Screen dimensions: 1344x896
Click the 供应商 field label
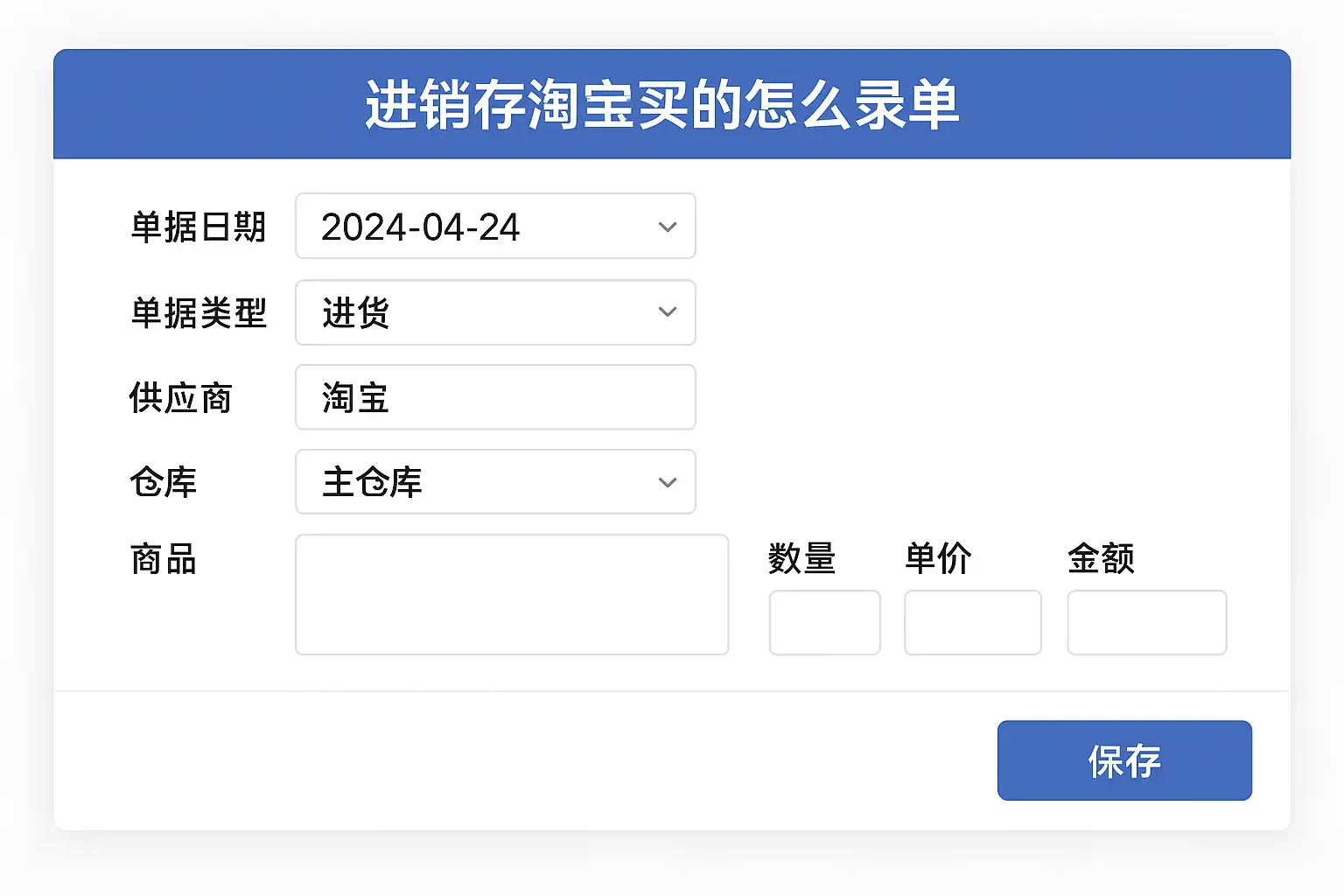tap(181, 398)
